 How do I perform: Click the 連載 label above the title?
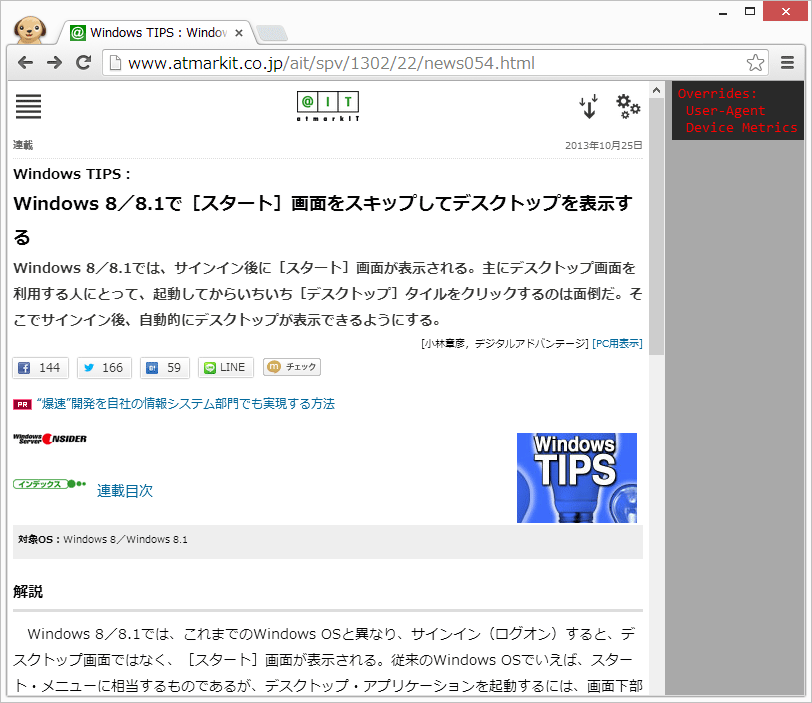click(23, 145)
